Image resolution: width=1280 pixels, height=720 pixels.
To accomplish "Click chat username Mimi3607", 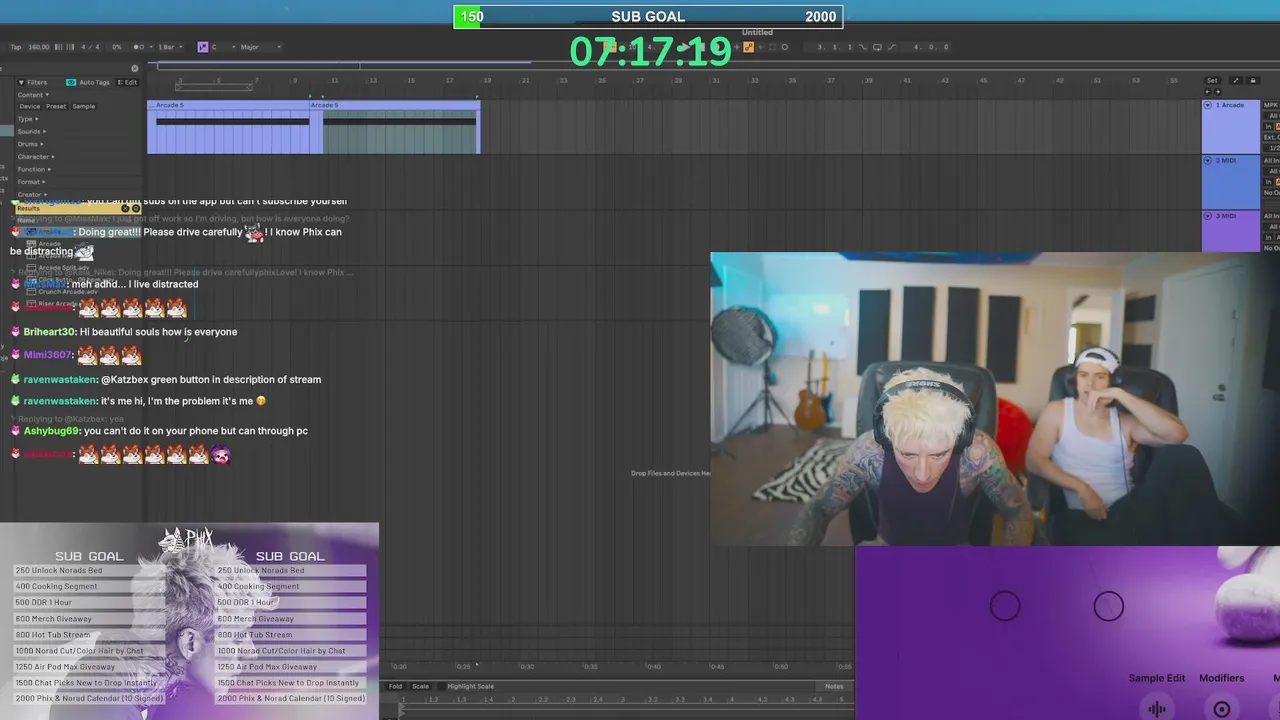I will tap(47, 355).
